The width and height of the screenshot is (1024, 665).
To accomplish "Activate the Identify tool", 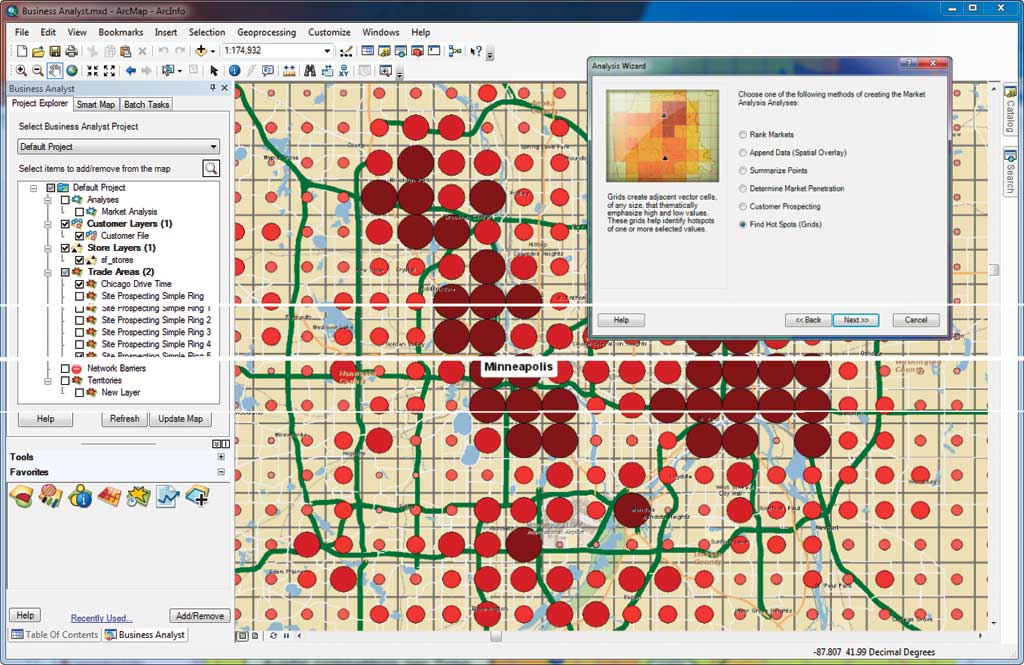I will [x=234, y=71].
